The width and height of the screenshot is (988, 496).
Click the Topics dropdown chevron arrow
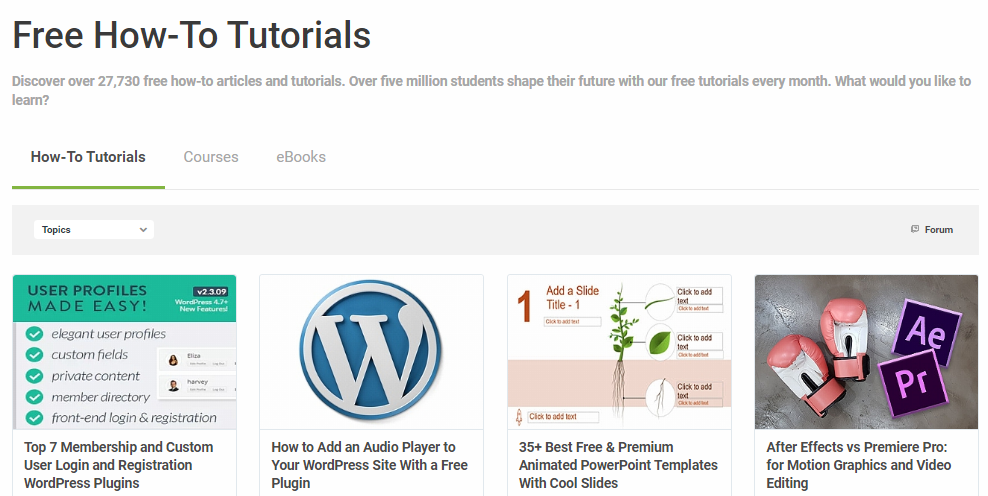coord(143,230)
